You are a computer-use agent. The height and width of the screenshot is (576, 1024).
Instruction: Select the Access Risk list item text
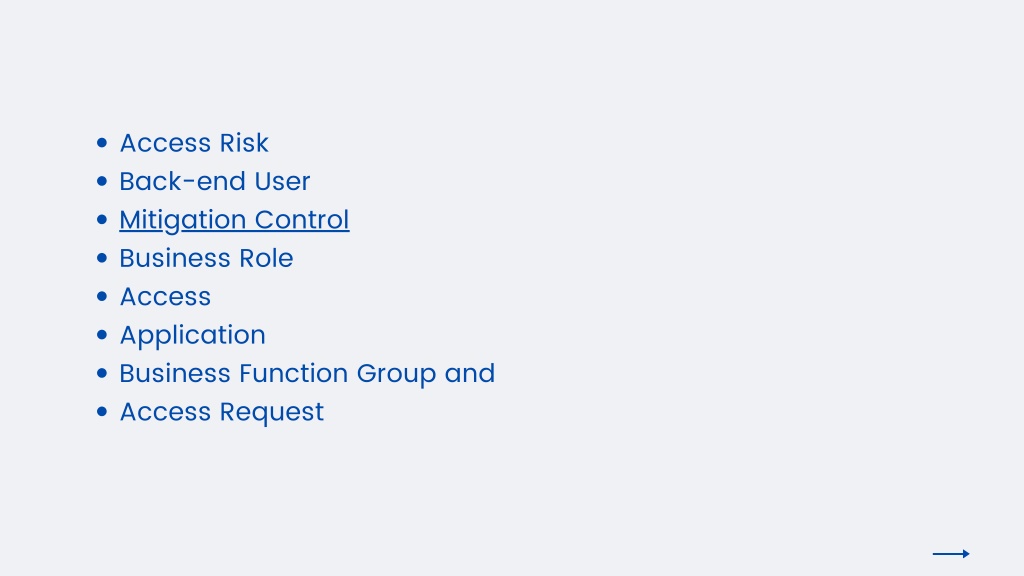coord(194,143)
